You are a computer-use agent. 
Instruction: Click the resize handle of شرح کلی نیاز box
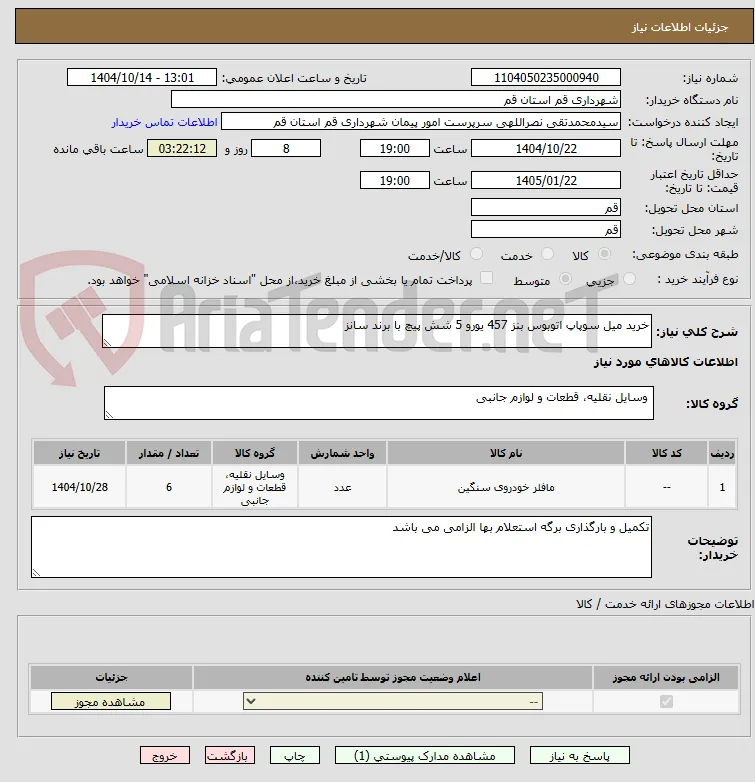(x=107, y=343)
